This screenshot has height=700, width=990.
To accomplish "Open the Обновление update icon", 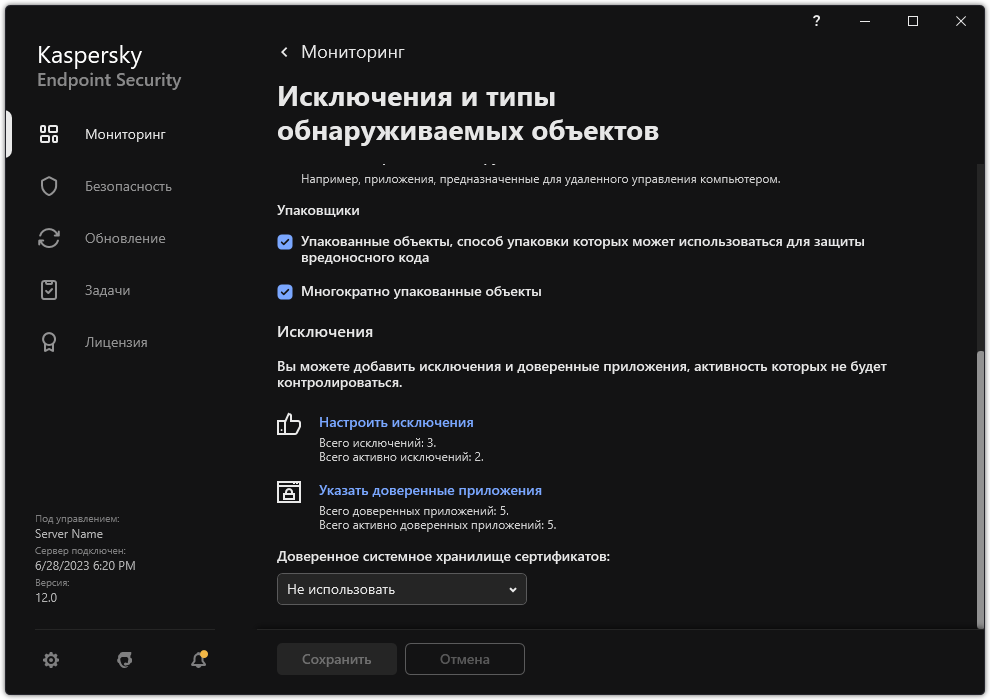I will coord(48,238).
